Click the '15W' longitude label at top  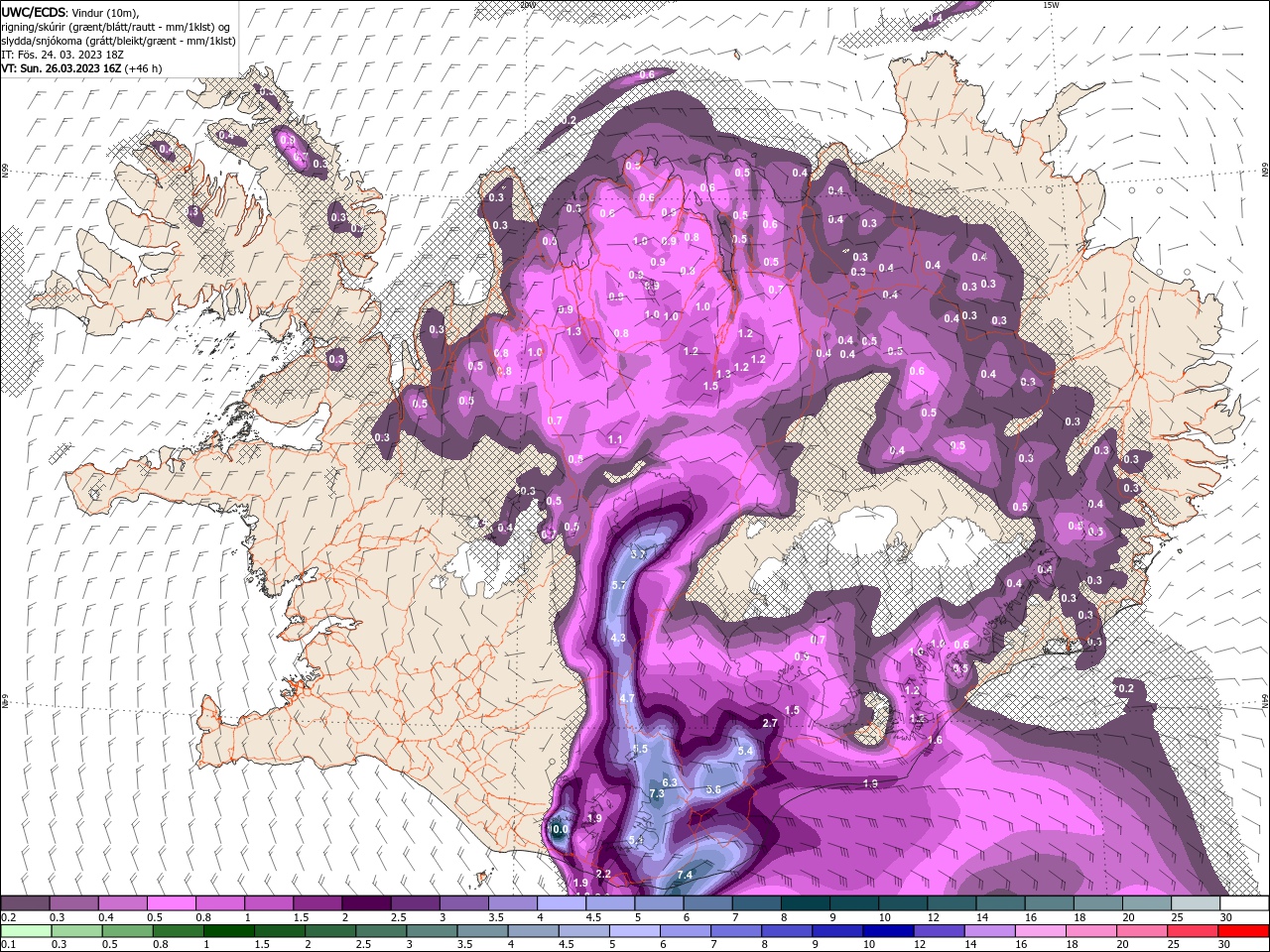coord(1051,5)
